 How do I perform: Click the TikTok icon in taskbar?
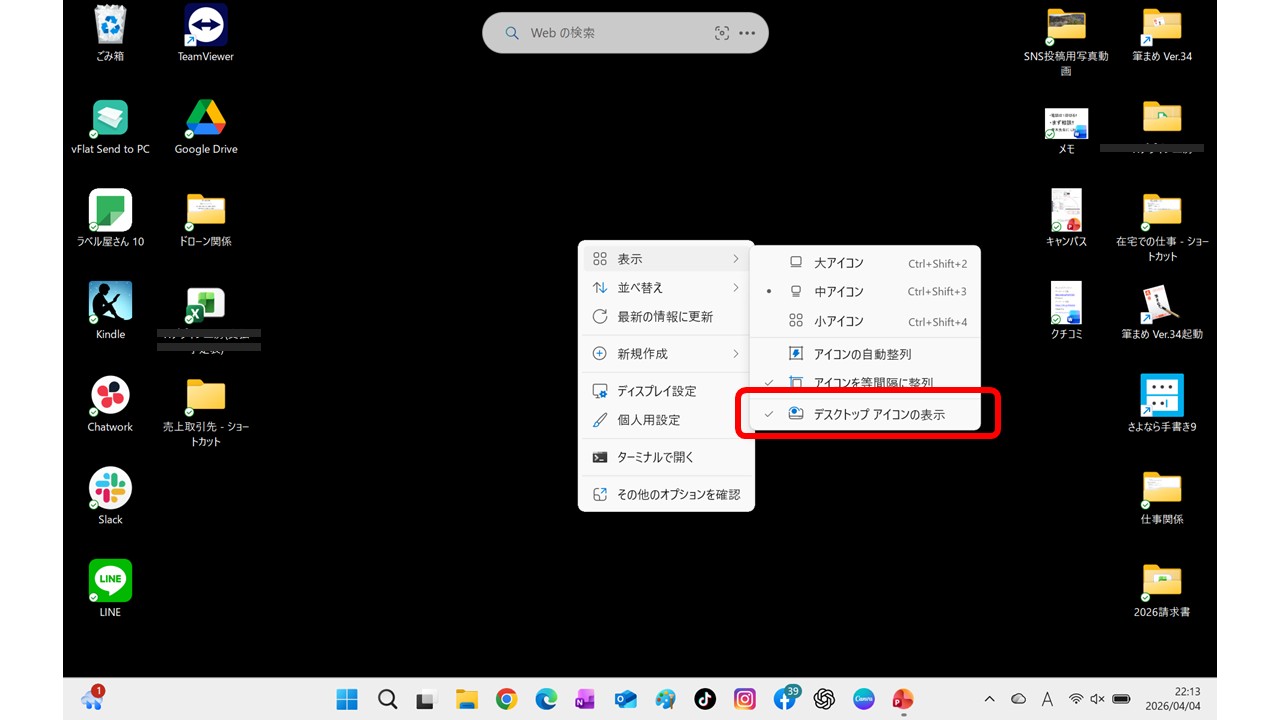click(x=705, y=699)
